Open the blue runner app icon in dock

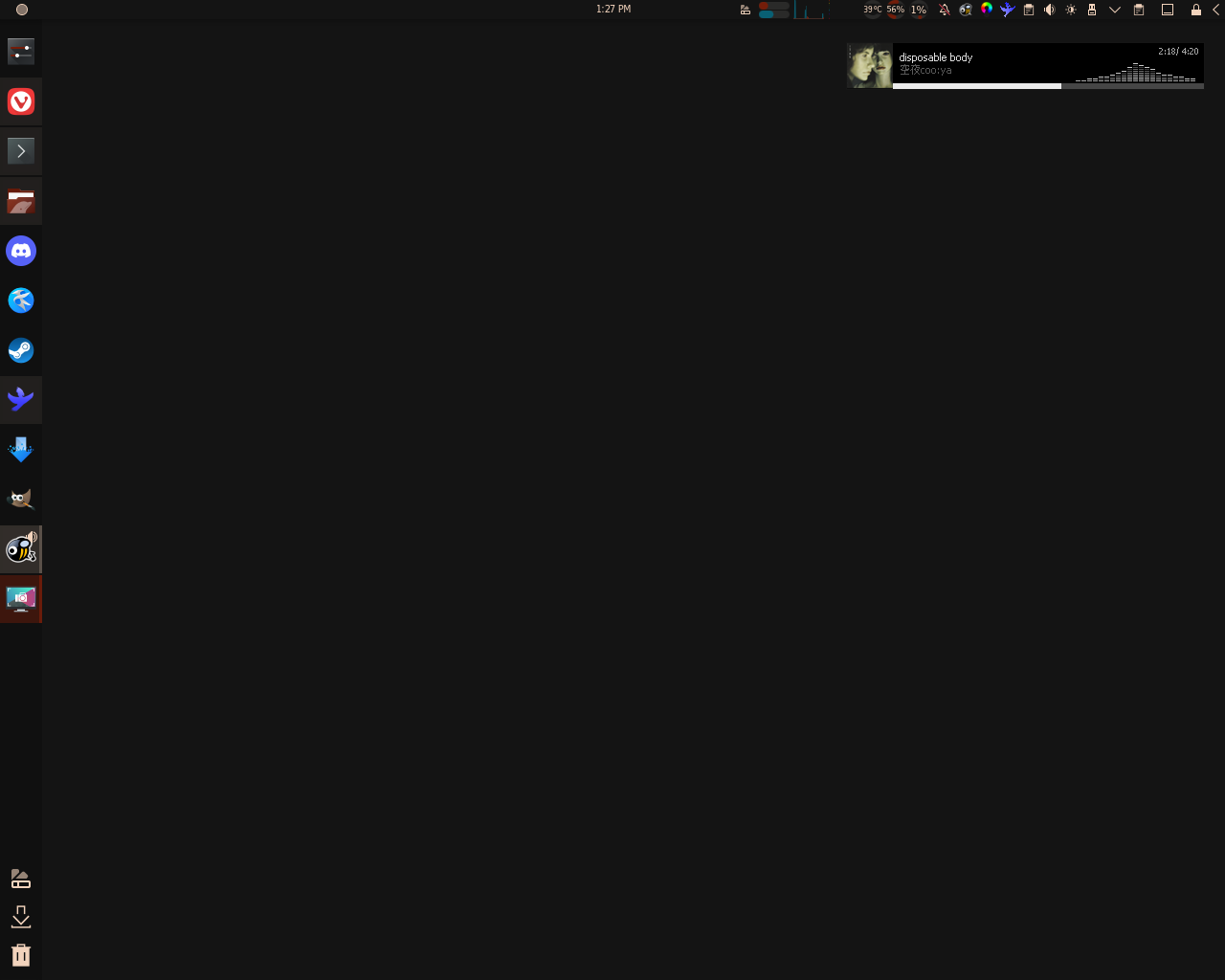pyautogui.click(x=21, y=301)
